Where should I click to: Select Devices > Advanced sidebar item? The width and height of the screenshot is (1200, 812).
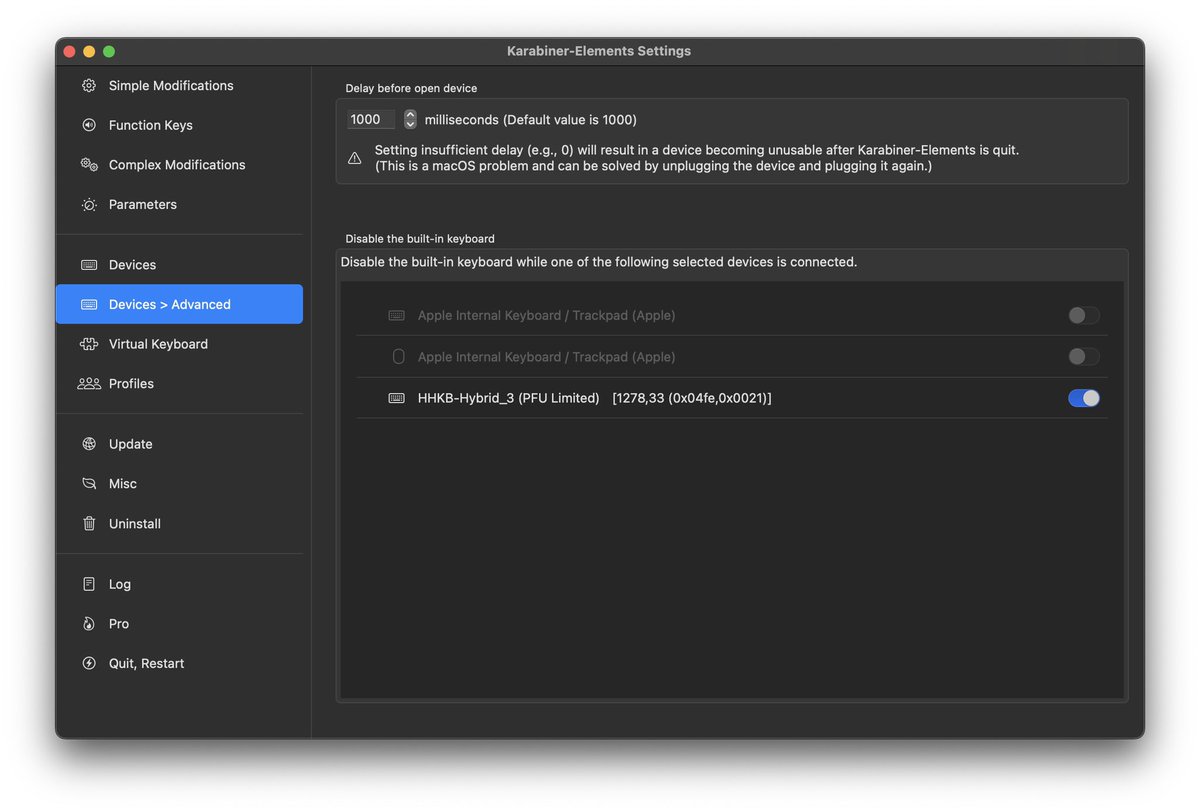tap(179, 304)
